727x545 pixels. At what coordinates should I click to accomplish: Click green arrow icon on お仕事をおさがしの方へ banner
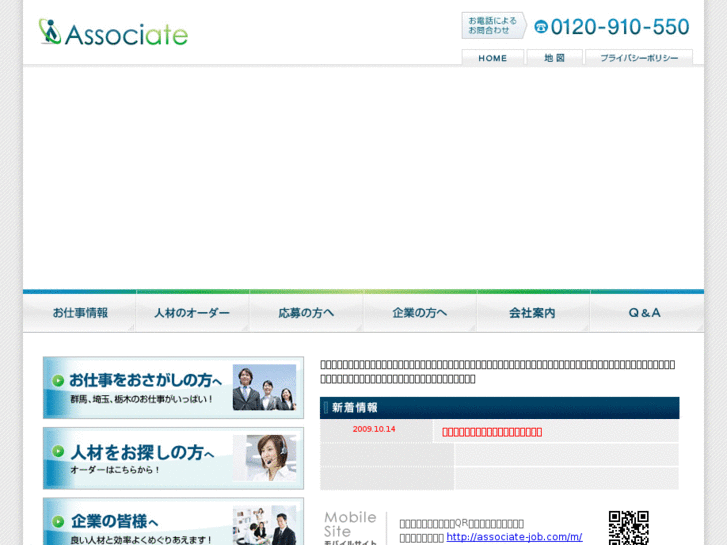[58, 381]
